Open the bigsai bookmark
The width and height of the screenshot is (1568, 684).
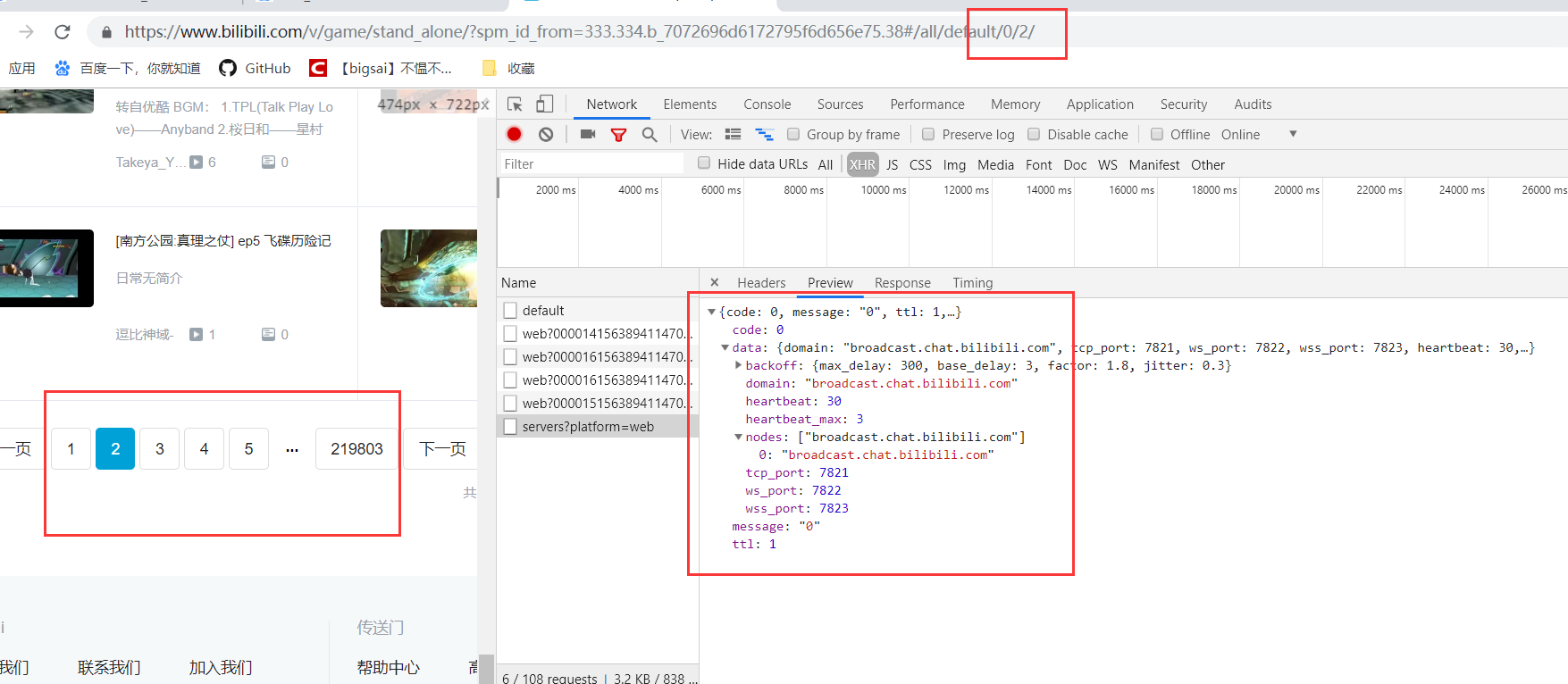pyautogui.click(x=382, y=68)
